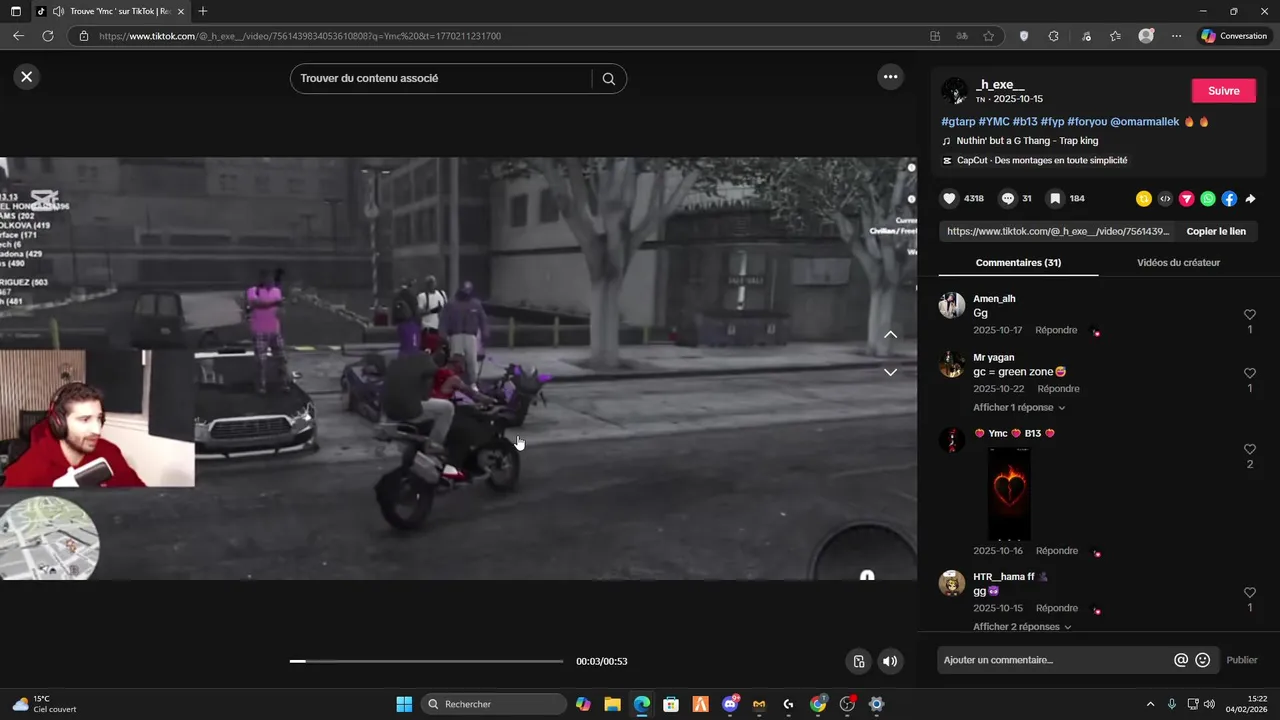1280x720 pixels.
Task: Go to next video with down chevron
Action: [x=890, y=372]
